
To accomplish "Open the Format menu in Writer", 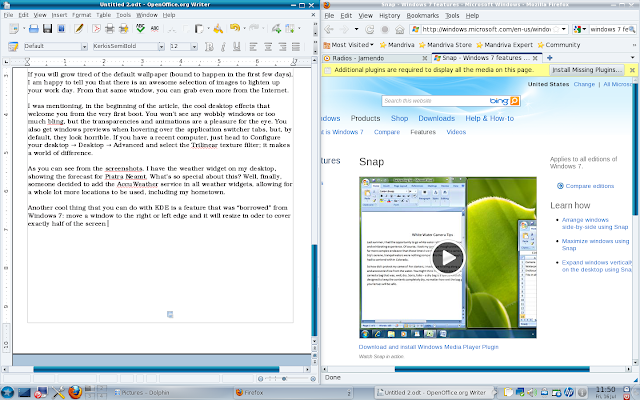I will pos(82,15).
